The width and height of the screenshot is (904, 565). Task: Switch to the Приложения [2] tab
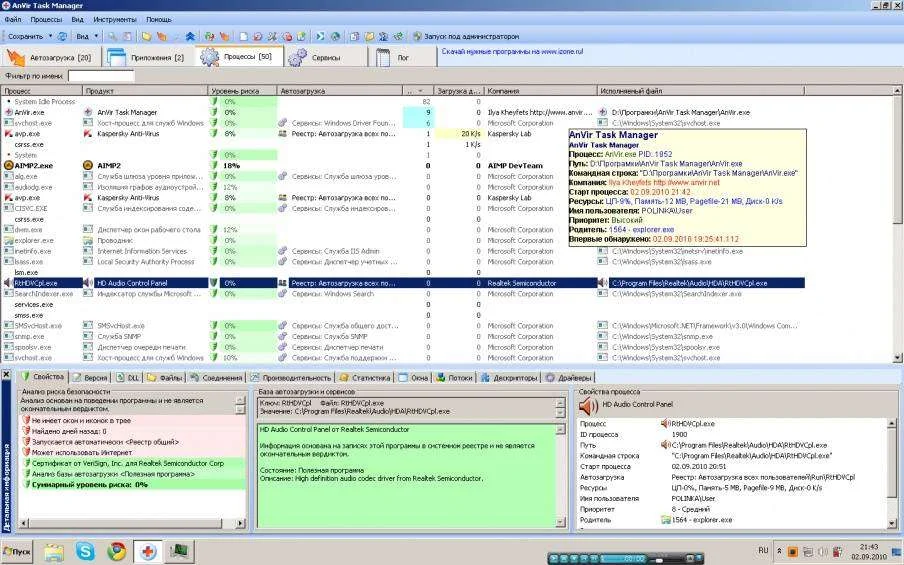click(147, 58)
